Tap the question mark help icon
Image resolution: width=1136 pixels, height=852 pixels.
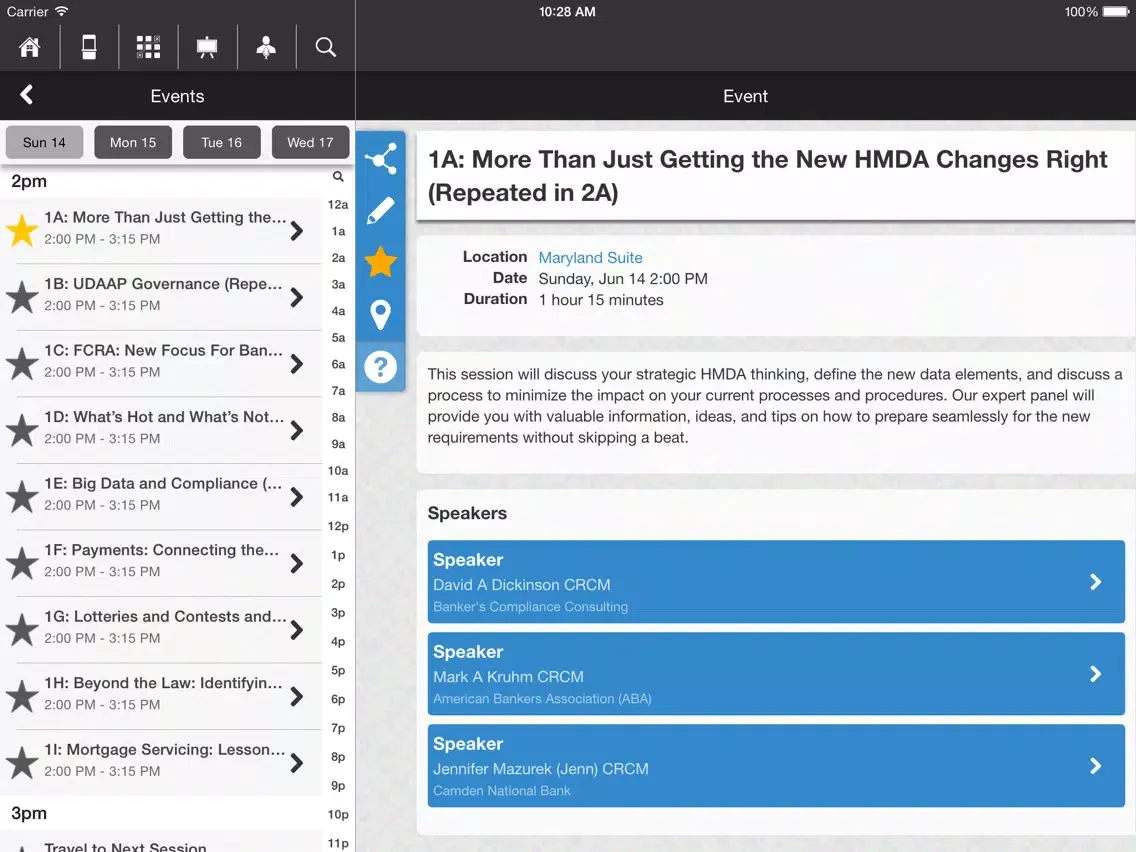tap(380, 367)
